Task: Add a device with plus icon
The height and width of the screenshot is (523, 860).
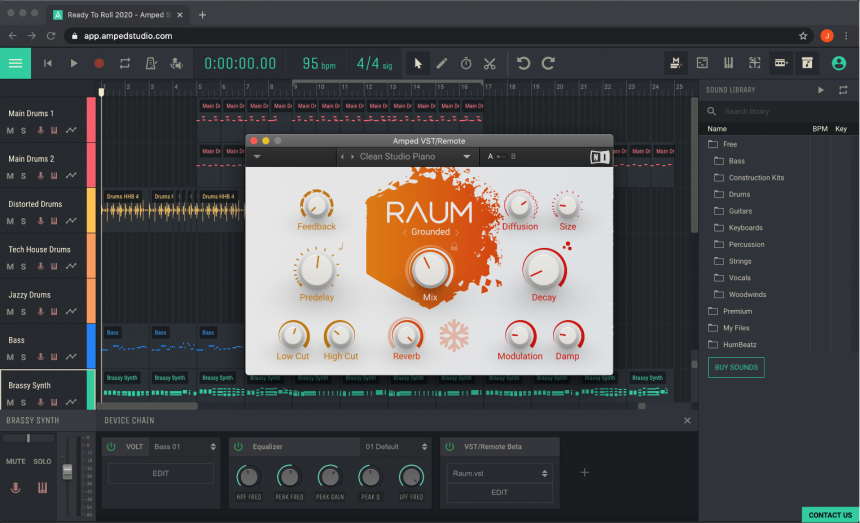Action: (x=585, y=473)
